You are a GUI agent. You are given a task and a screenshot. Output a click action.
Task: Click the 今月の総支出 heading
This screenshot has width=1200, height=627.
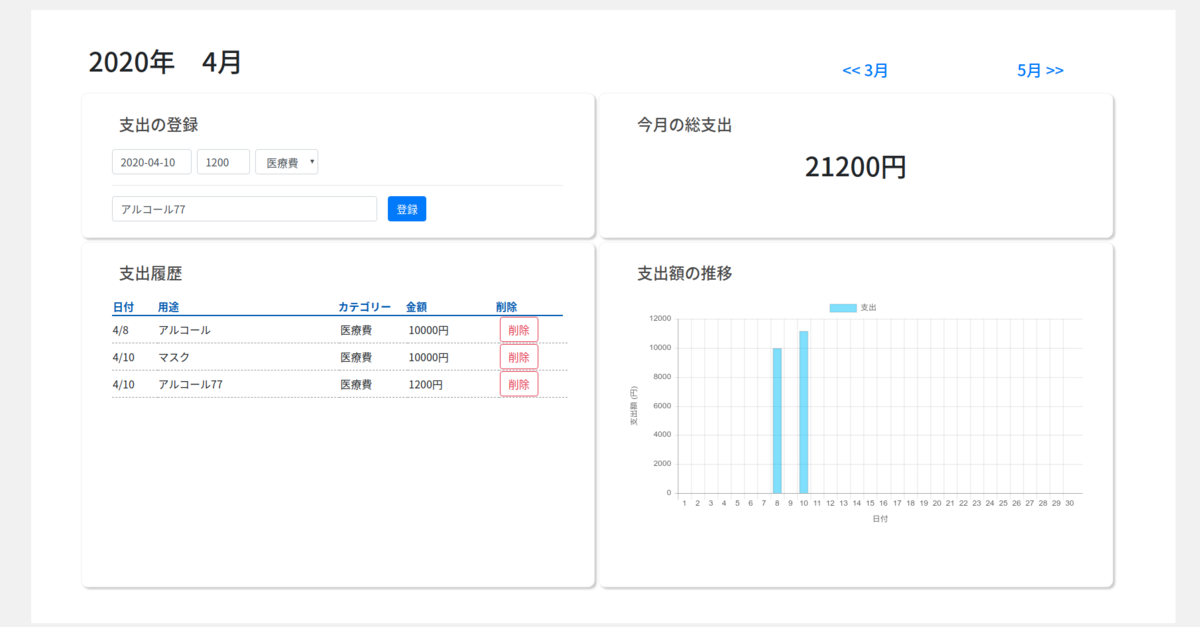(685, 125)
